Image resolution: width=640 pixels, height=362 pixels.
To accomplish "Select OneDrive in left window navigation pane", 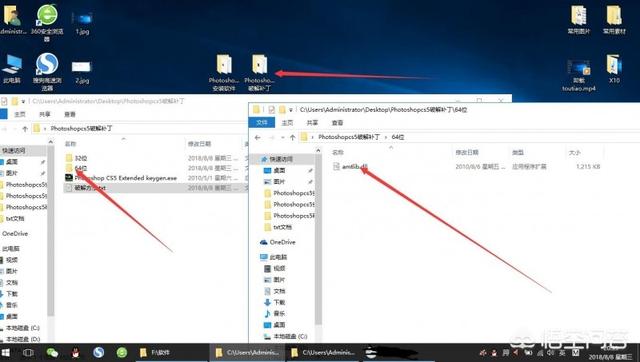I will pos(15,233).
